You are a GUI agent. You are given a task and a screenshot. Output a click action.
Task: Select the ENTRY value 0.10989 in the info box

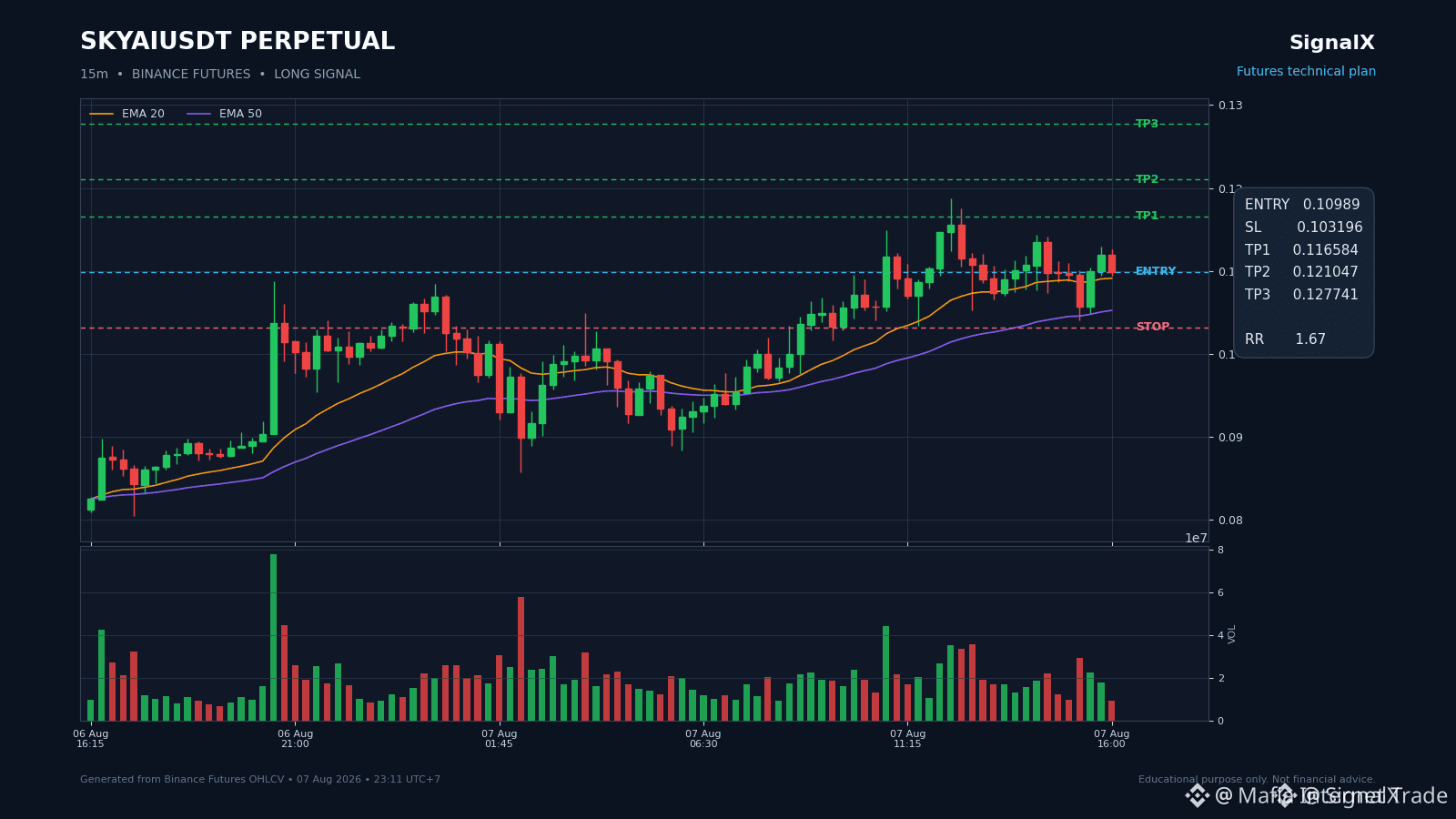click(1331, 205)
